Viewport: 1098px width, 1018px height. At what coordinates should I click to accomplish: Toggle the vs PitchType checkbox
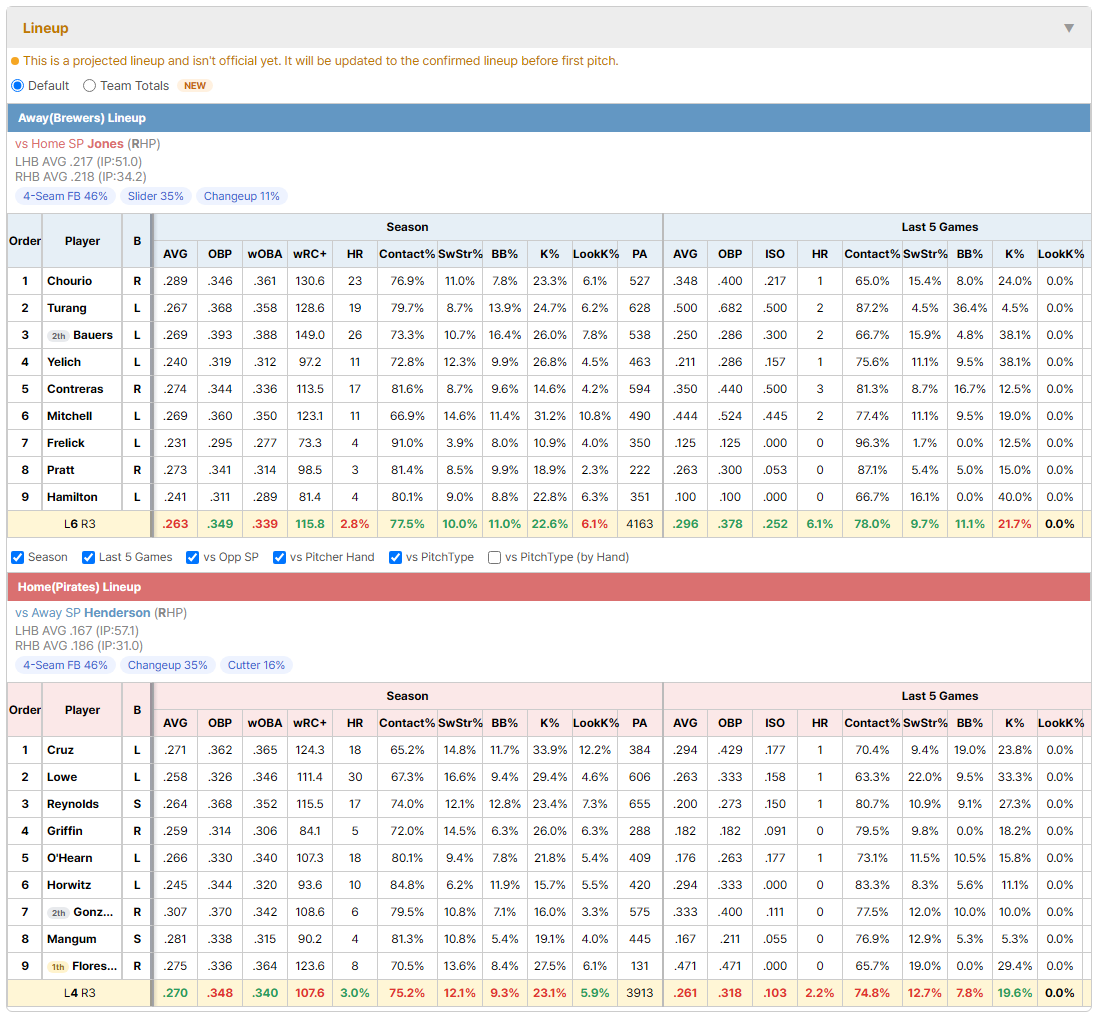396,557
